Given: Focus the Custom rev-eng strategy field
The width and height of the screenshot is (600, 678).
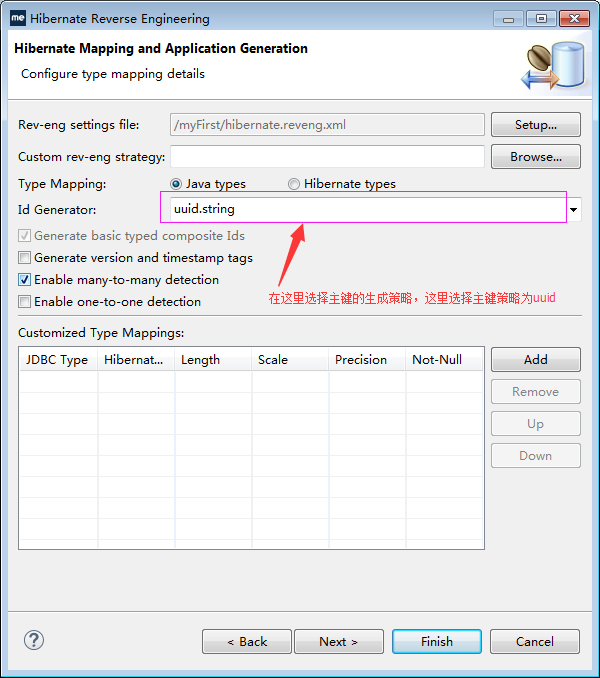Looking at the screenshot, I should click(327, 157).
